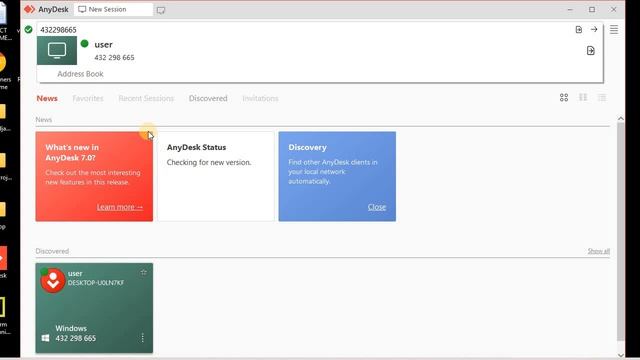
Task: Click the vertical scrollbar thumb
Action: 620,231
